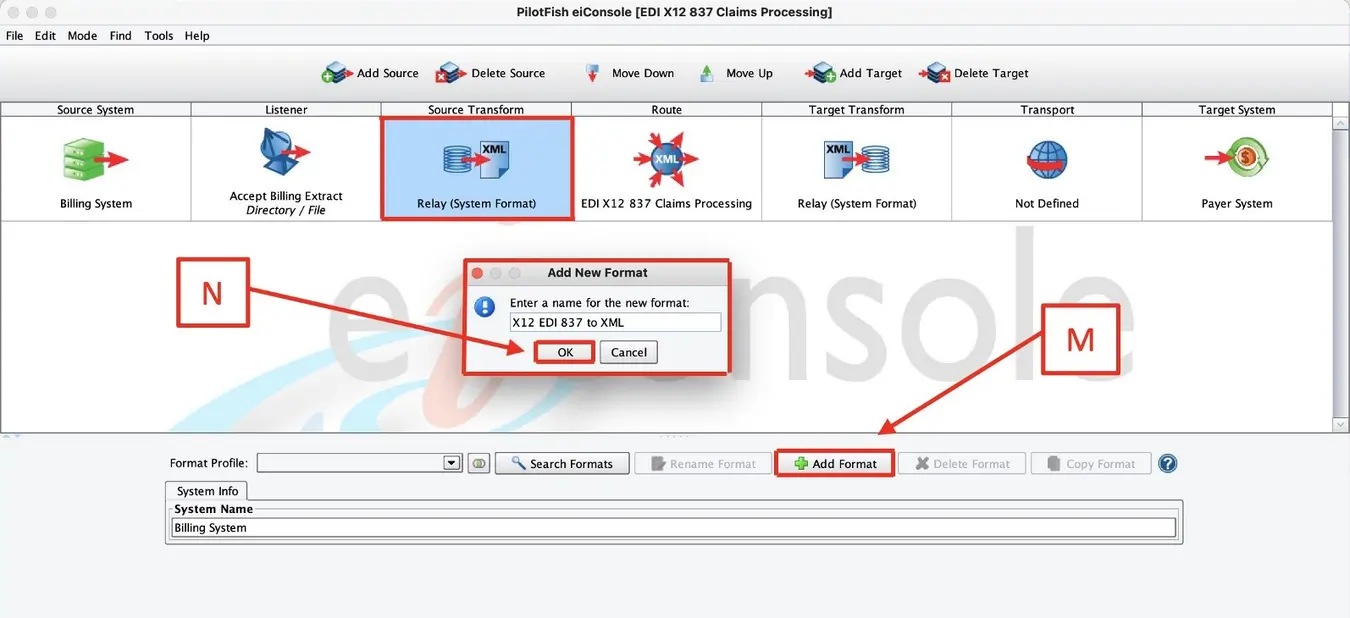Click the Target Transform column header

(856, 110)
